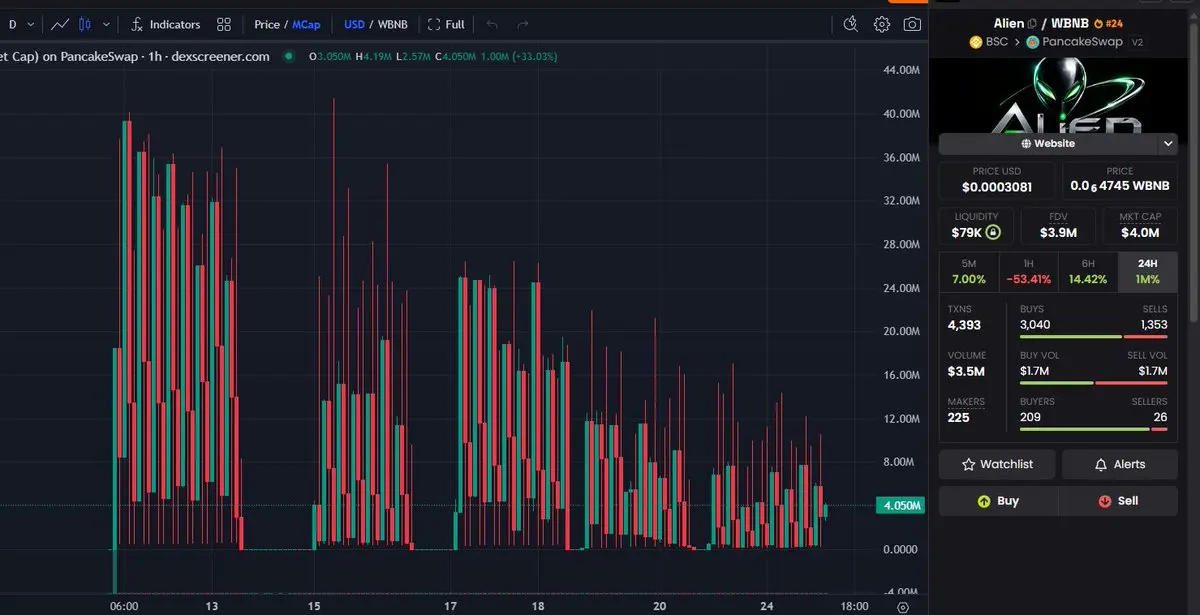Click the quick search icon in toolbar
This screenshot has height=615, width=1200.
tap(851, 24)
